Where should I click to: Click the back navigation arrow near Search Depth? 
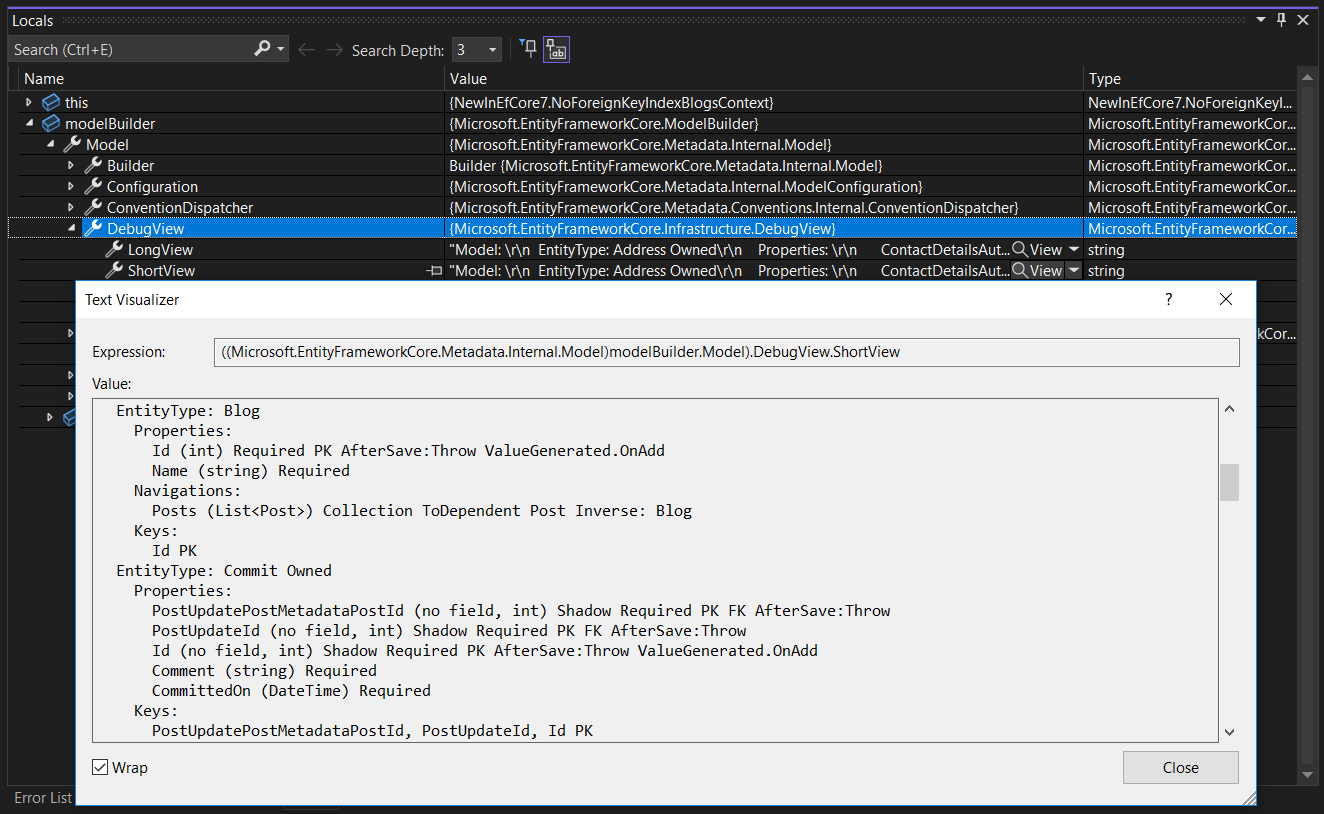pos(307,48)
